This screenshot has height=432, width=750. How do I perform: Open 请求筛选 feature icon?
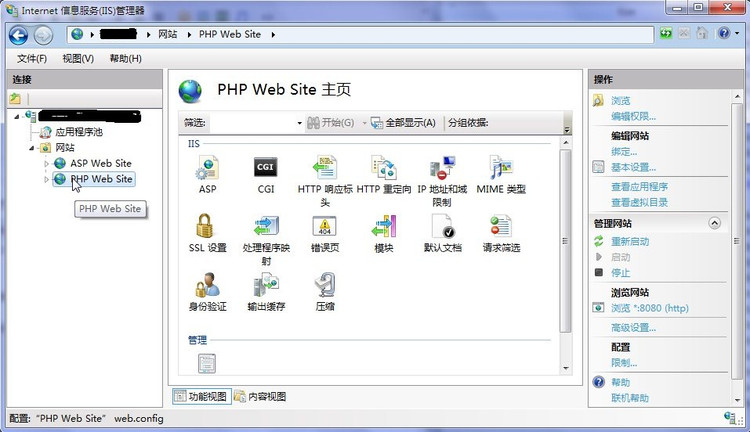[x=501, y=233]
